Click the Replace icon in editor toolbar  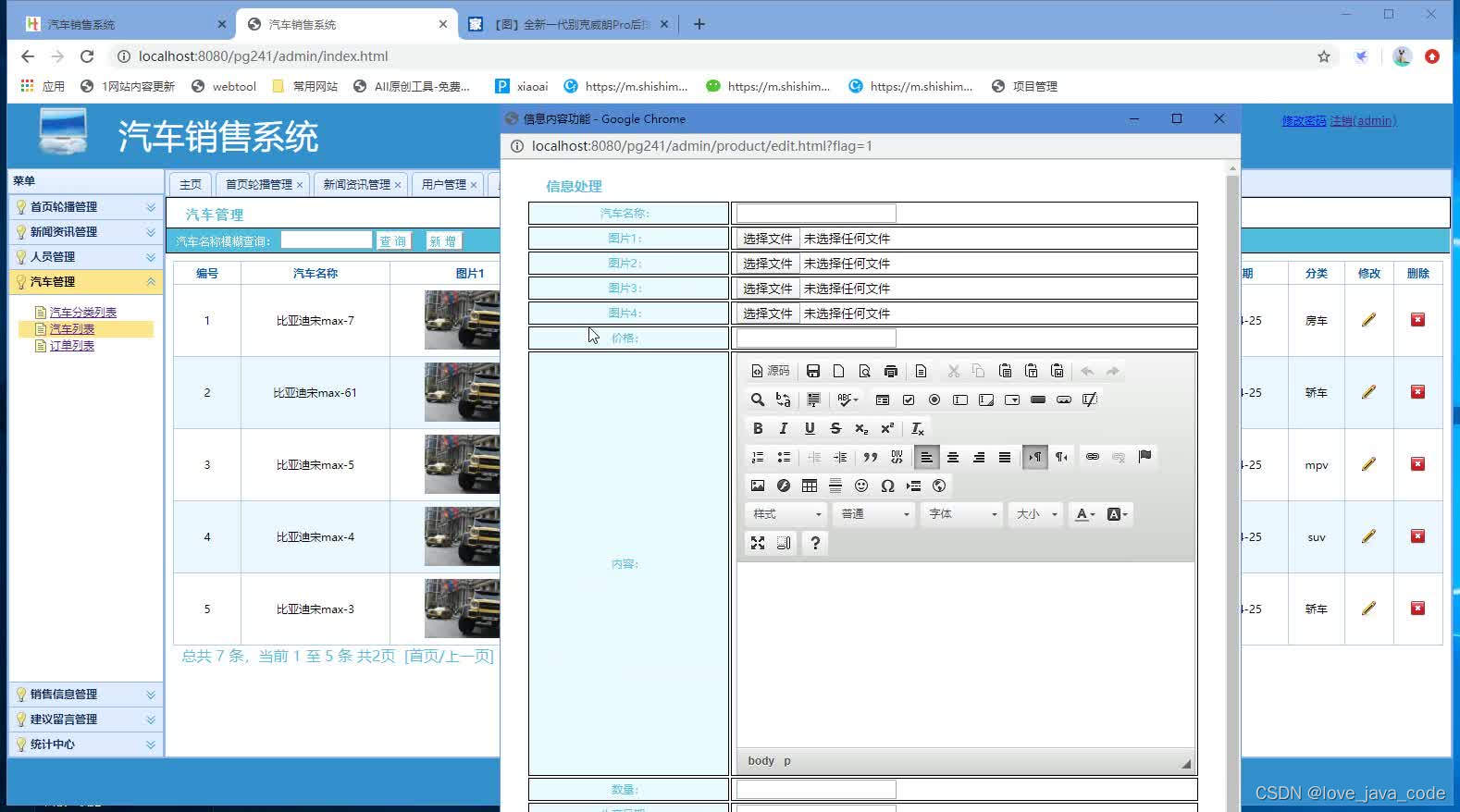(784, 400)
